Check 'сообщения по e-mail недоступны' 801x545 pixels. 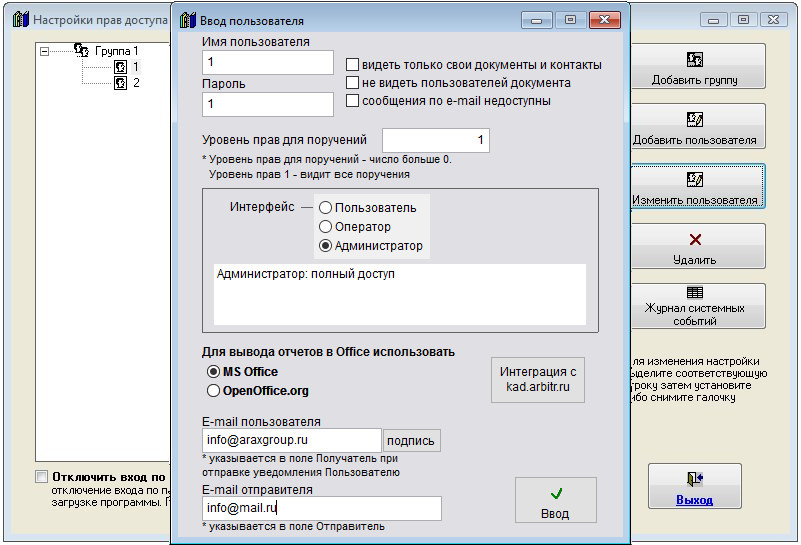click(352, 101)
